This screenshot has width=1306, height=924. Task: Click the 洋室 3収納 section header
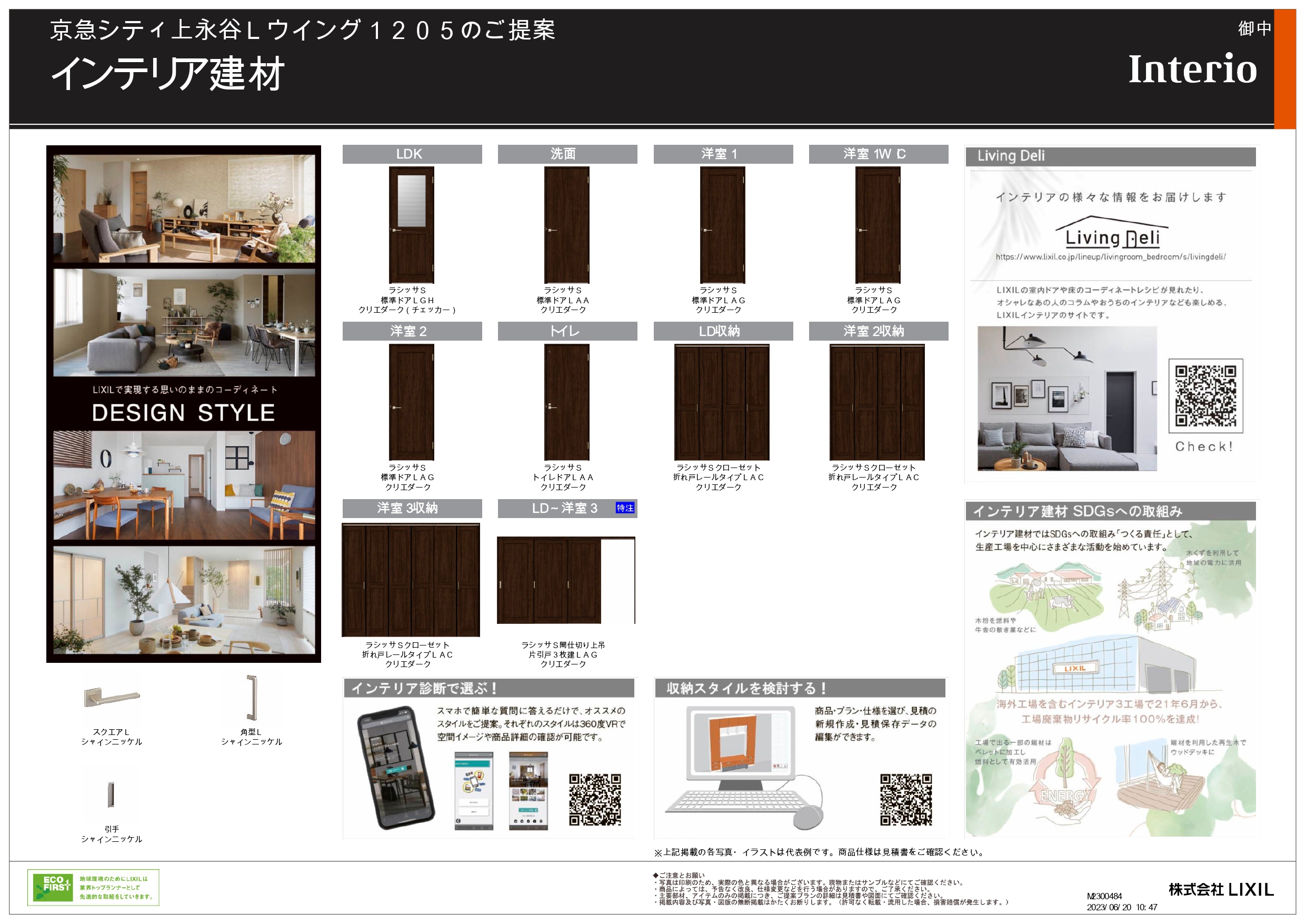(x=412, y=508)
